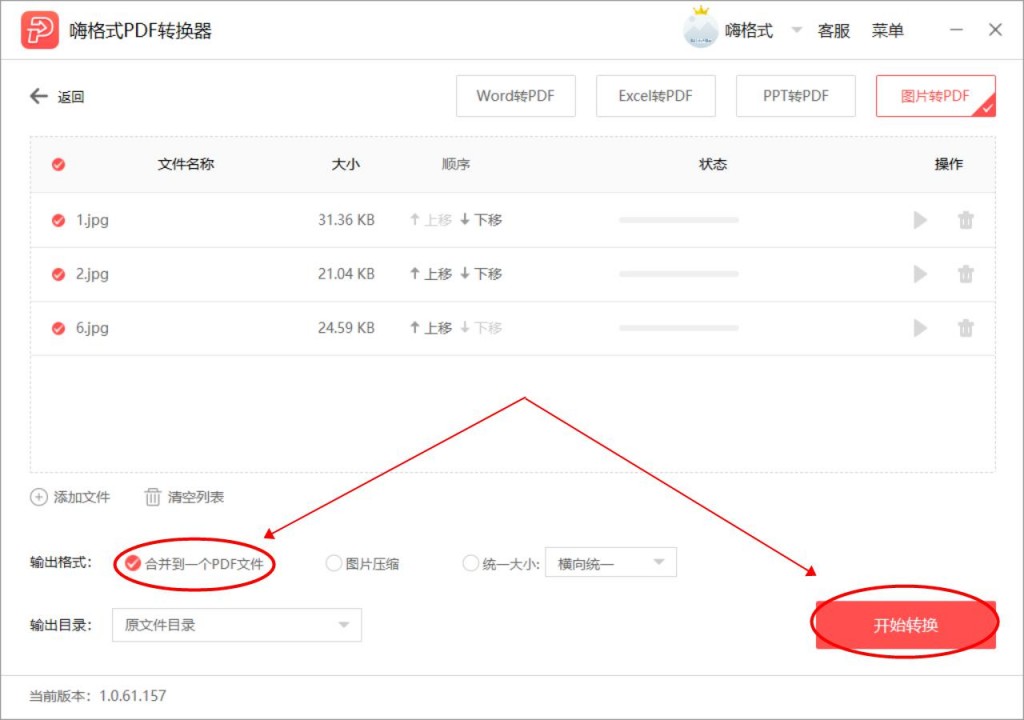1024x720 pixels.
Task: Open the 横向统一 size dropdown
Action: (611, 563)
